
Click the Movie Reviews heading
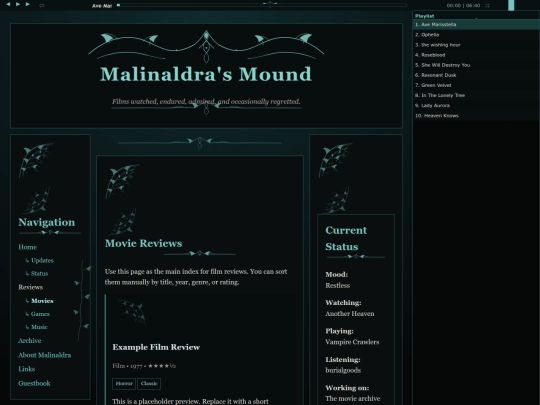144,243
